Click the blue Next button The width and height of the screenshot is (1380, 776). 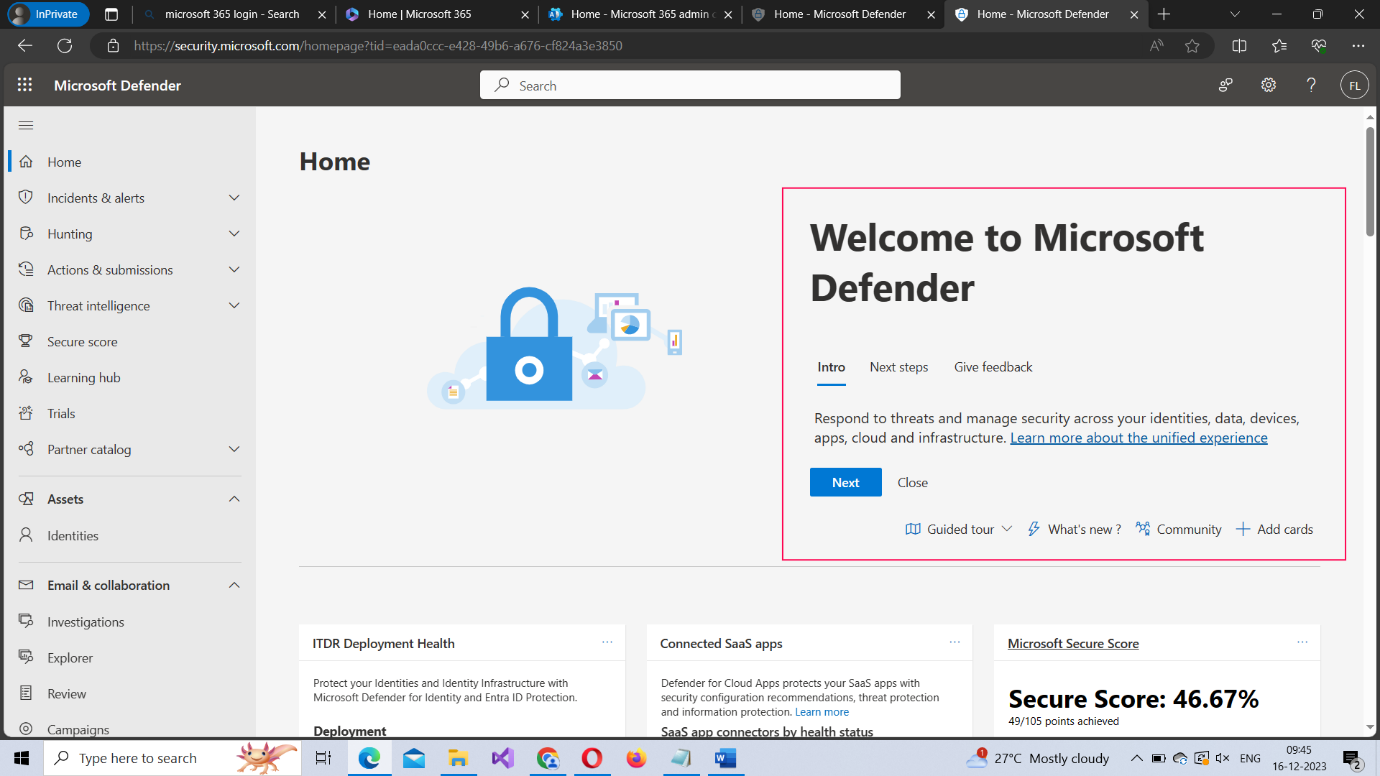[846, 482]
